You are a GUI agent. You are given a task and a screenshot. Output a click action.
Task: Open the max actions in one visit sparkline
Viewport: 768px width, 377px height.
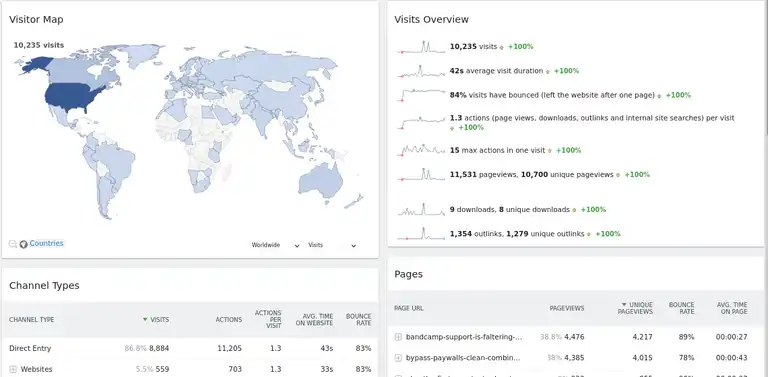coord(421,150)
